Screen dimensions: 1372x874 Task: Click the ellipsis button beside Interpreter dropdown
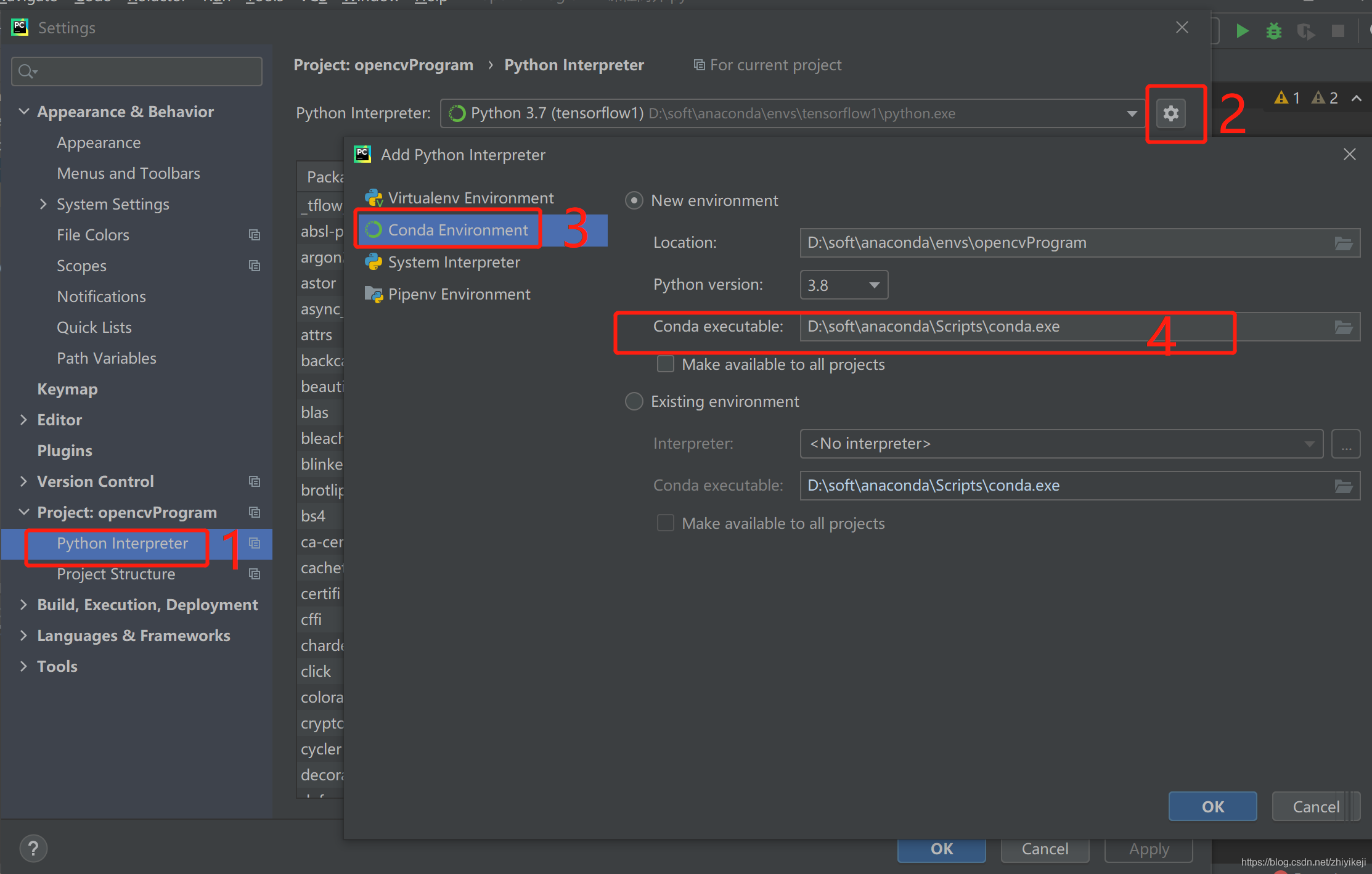click(1345, 444)
